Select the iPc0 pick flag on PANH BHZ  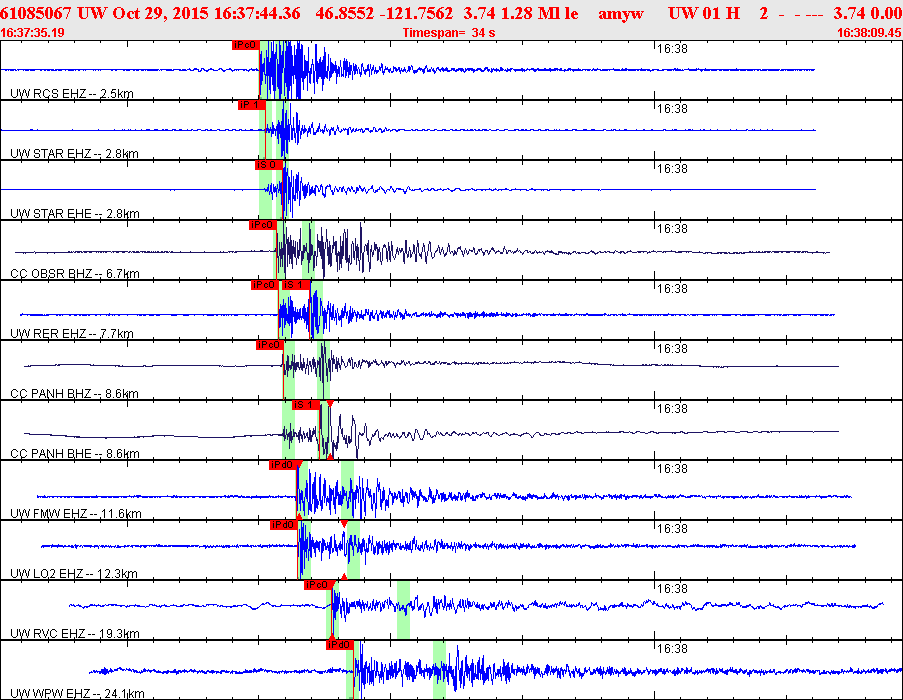[x=270, y=345]
